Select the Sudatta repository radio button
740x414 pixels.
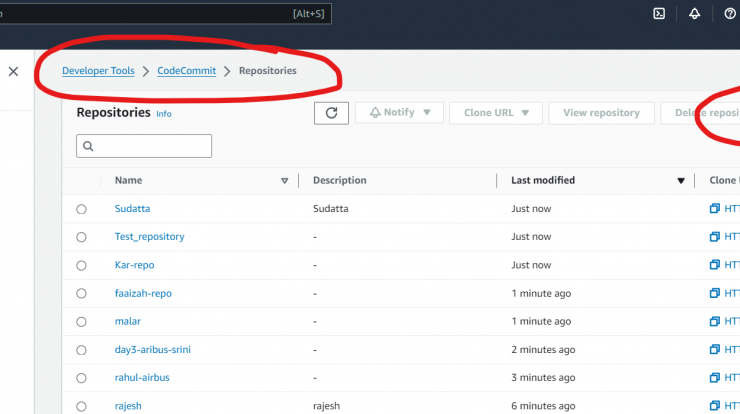click(81, 209)
